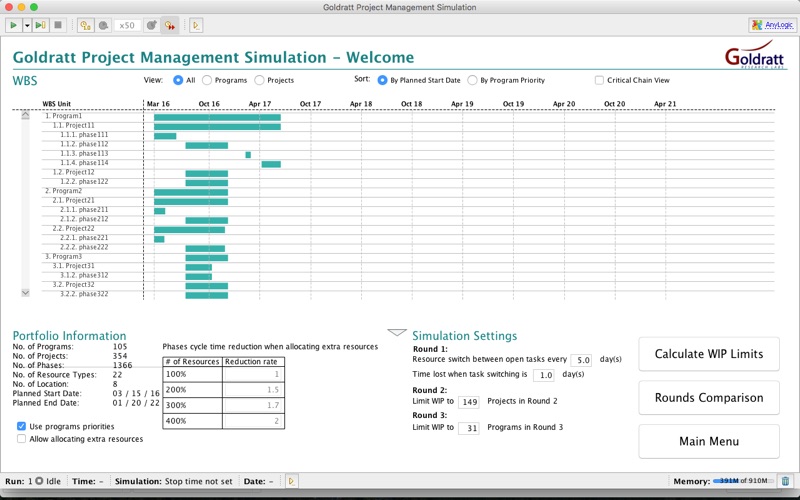
Task: Select the Projects view radio button
Action: (x=259, y=80)
